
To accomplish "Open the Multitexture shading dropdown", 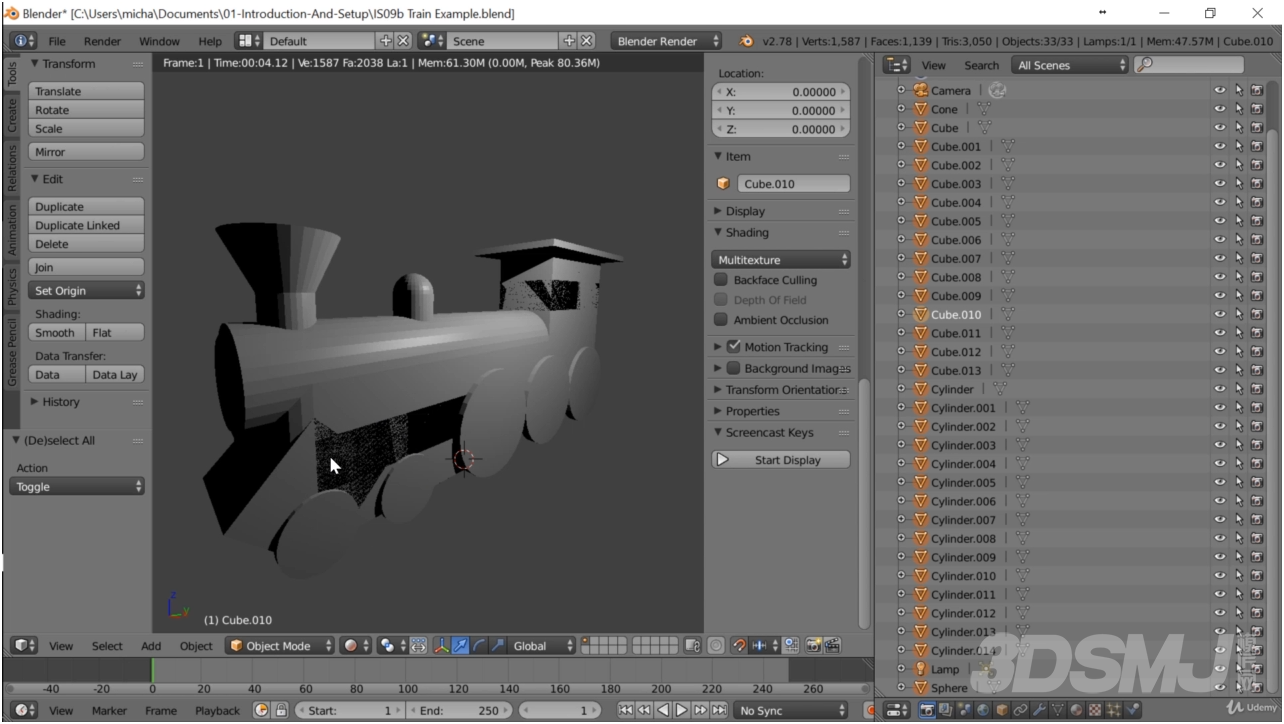I will [x=783, y=260].
